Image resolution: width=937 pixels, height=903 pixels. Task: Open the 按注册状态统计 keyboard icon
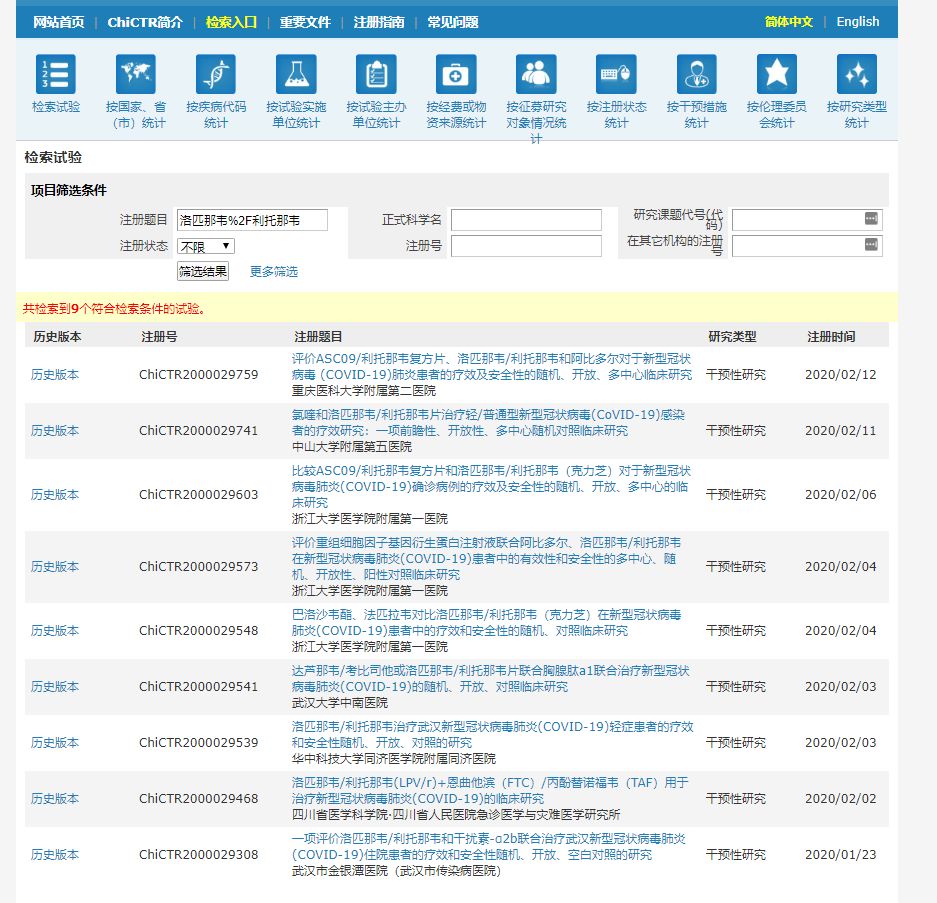[x=616, y=74]
